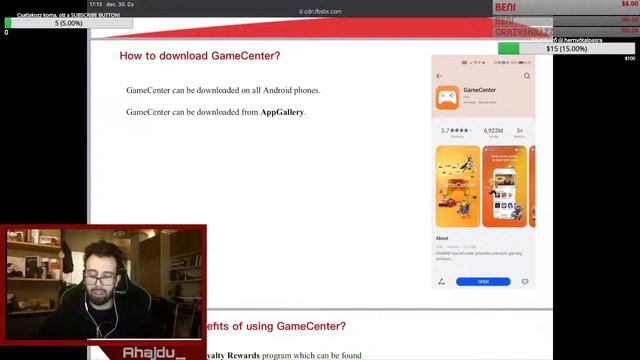Image resolution: width=640 pixels, height=360 pixels.
Task: Click the 3.7 star rating
Action: [456, 131]
